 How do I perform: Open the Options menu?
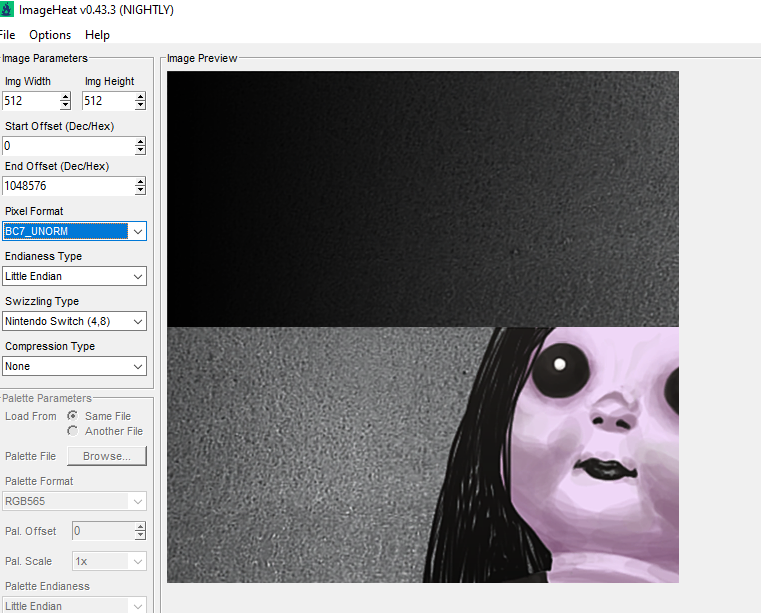pyautogui.click(x=50, y=35)
